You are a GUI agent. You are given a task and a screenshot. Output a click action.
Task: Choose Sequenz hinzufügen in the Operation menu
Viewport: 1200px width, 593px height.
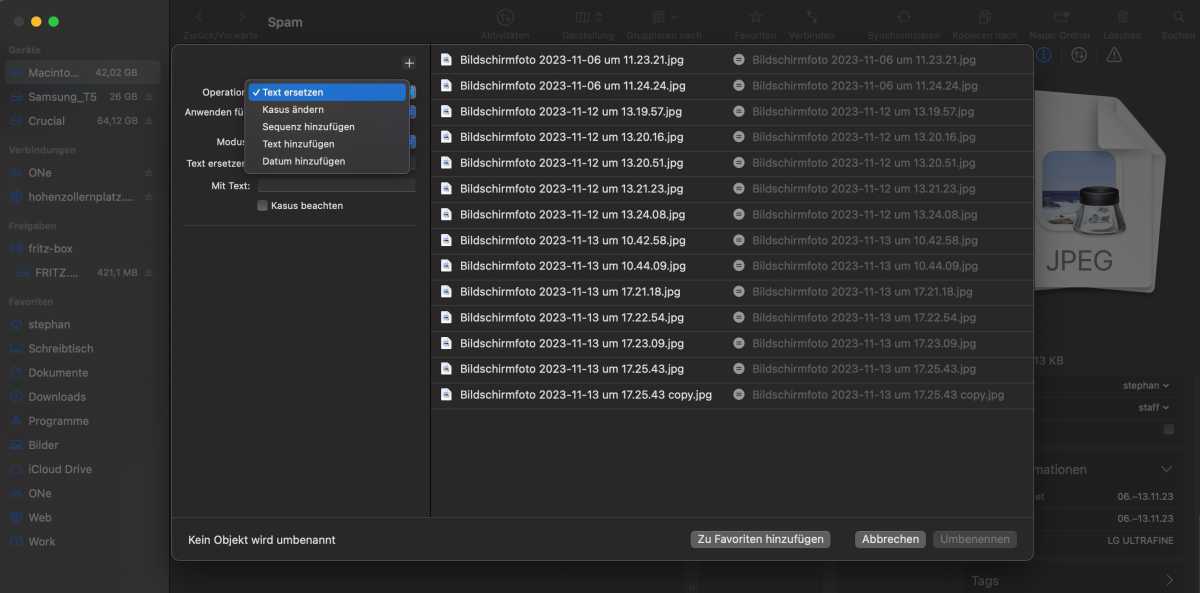click(x=326, y=127)
